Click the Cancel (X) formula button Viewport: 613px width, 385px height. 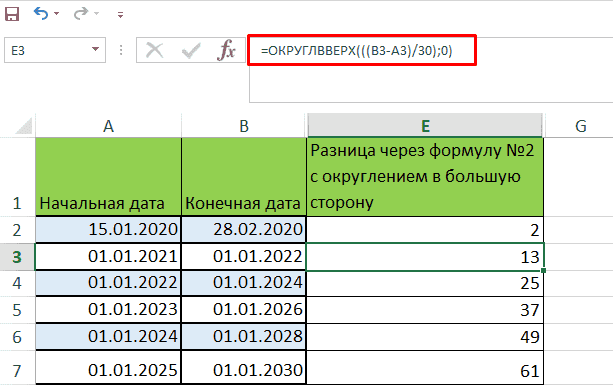[154, 50]
